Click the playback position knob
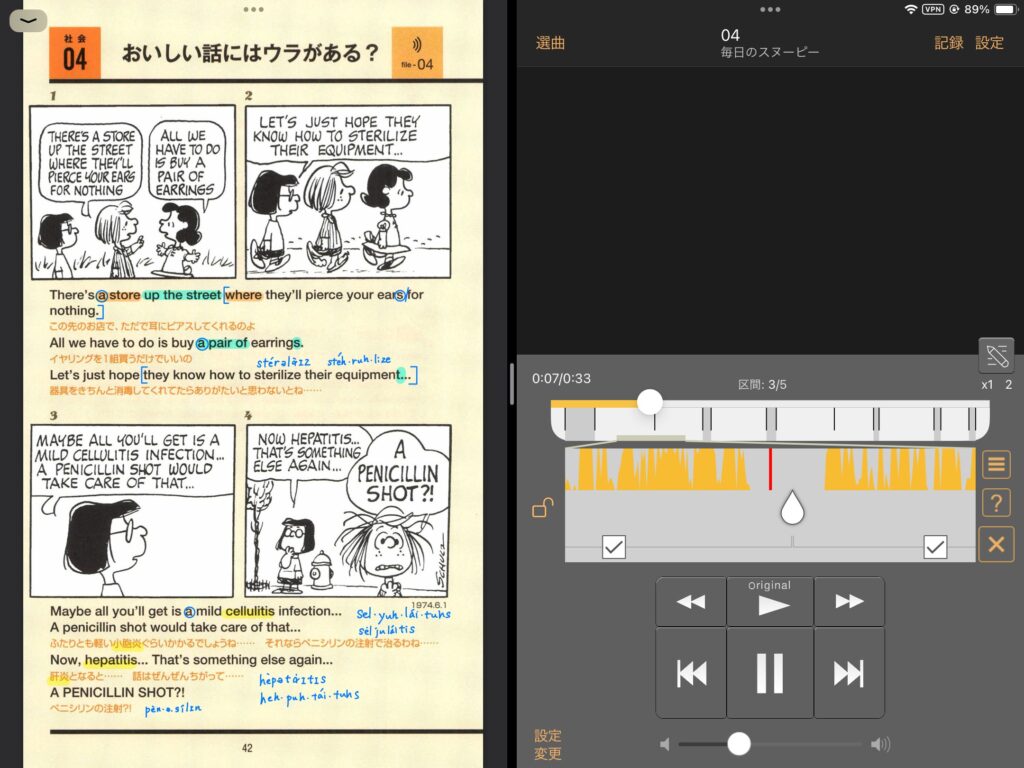This screenshot has width=1024, height=768. pos(650,402)
